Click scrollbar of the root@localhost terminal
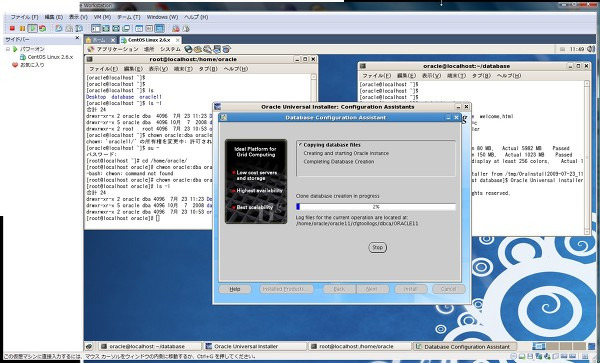This screenshot has height=363, width=600. point(314,151)
